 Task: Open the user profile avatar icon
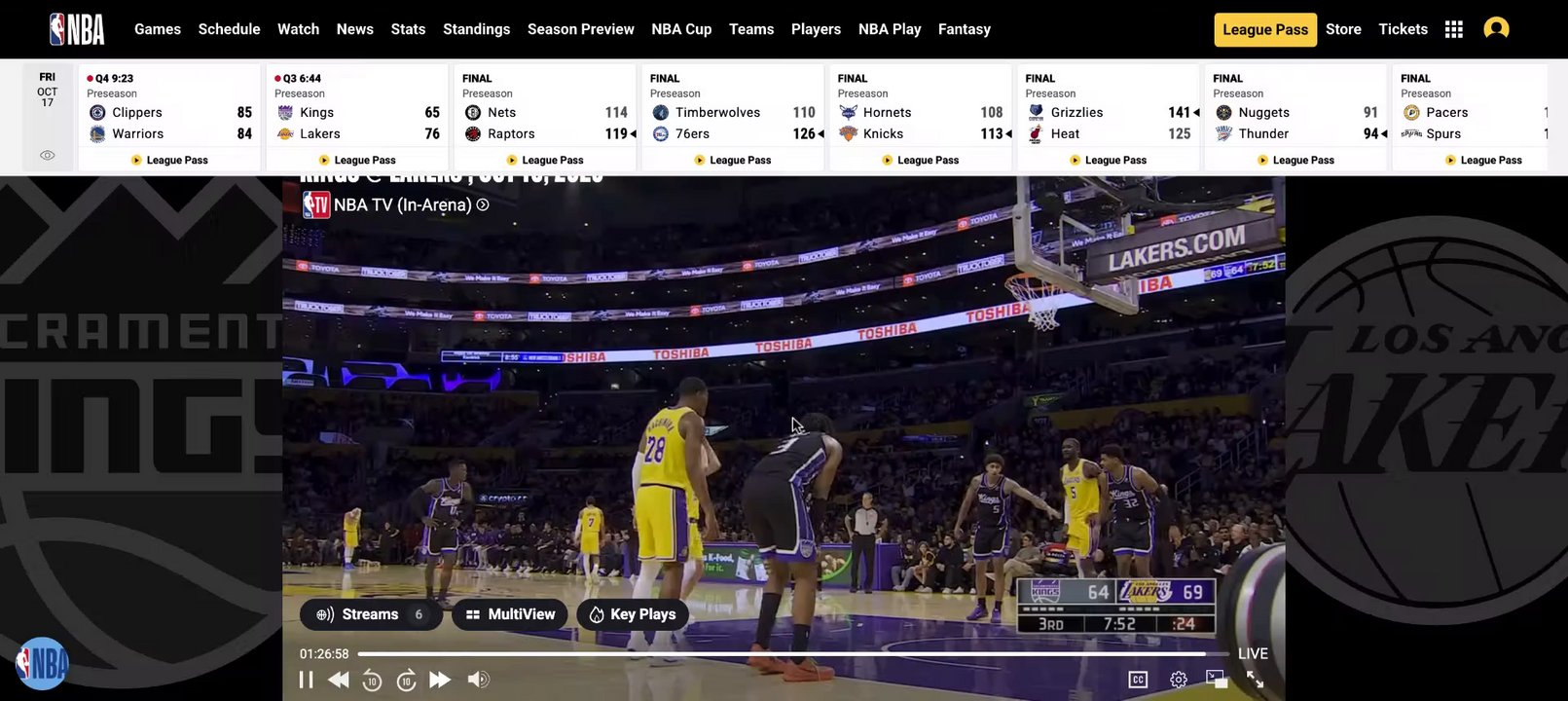[x=1496, y=29]
